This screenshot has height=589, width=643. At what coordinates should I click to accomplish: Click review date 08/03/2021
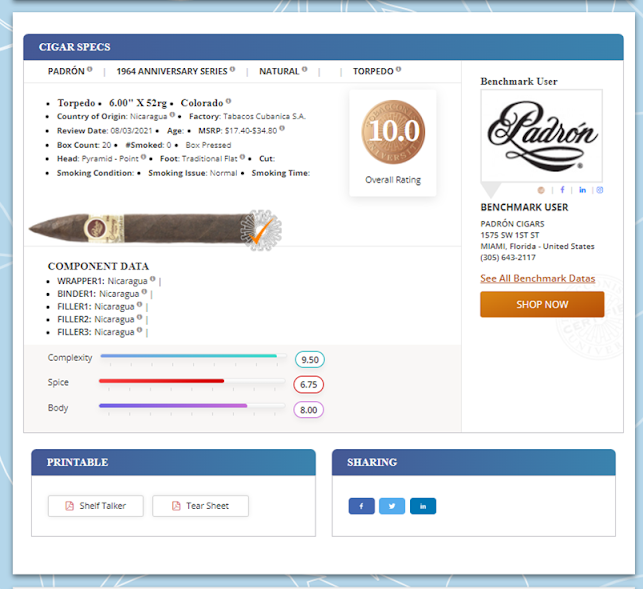pos(131,131)
